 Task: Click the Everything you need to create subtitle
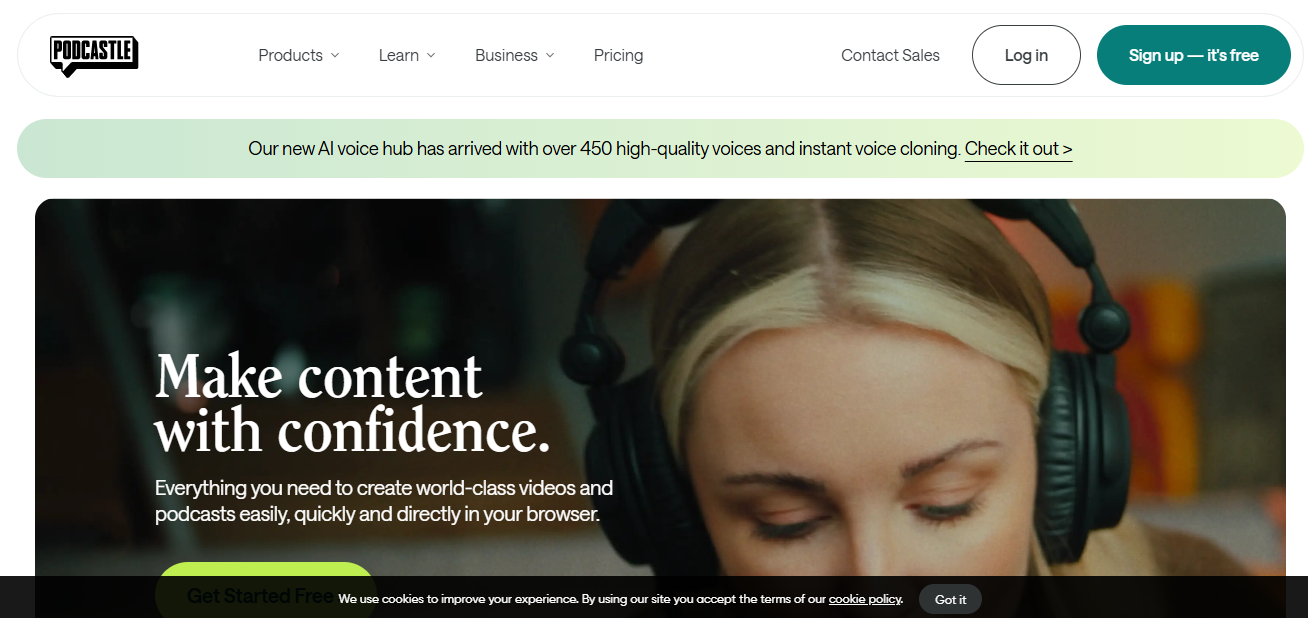tap(384, 502)
